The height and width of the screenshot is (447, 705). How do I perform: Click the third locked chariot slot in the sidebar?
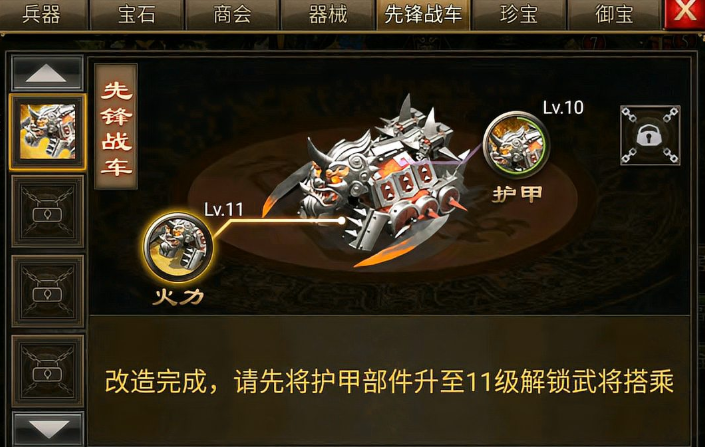click(x=48, y=371)
